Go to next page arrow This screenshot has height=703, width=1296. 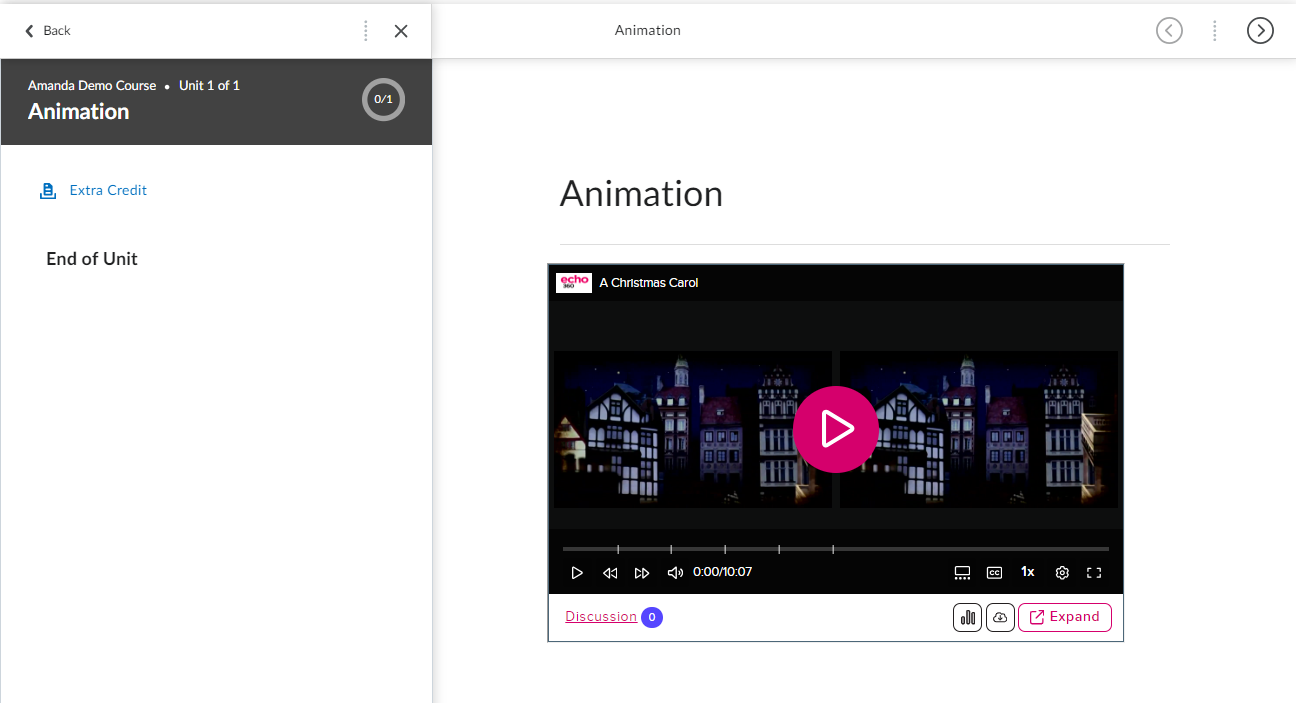pos(1261,31)
